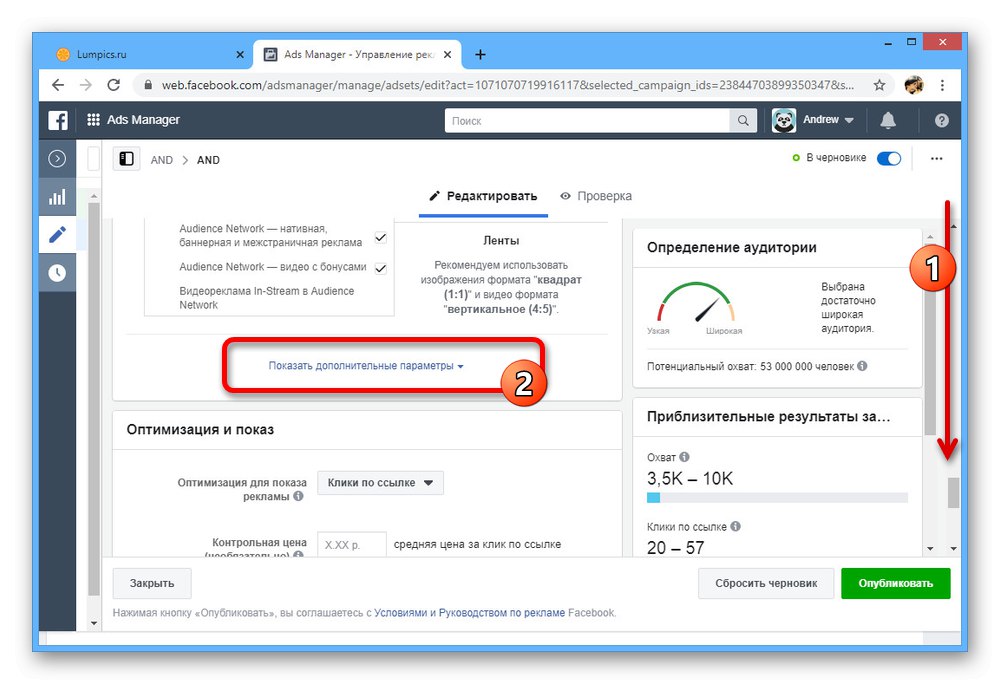Switch to Lumpics.ru browser tab
The width and height of the screenshot is (1000, 684).
pyautogui.click(x=151, y=55)
